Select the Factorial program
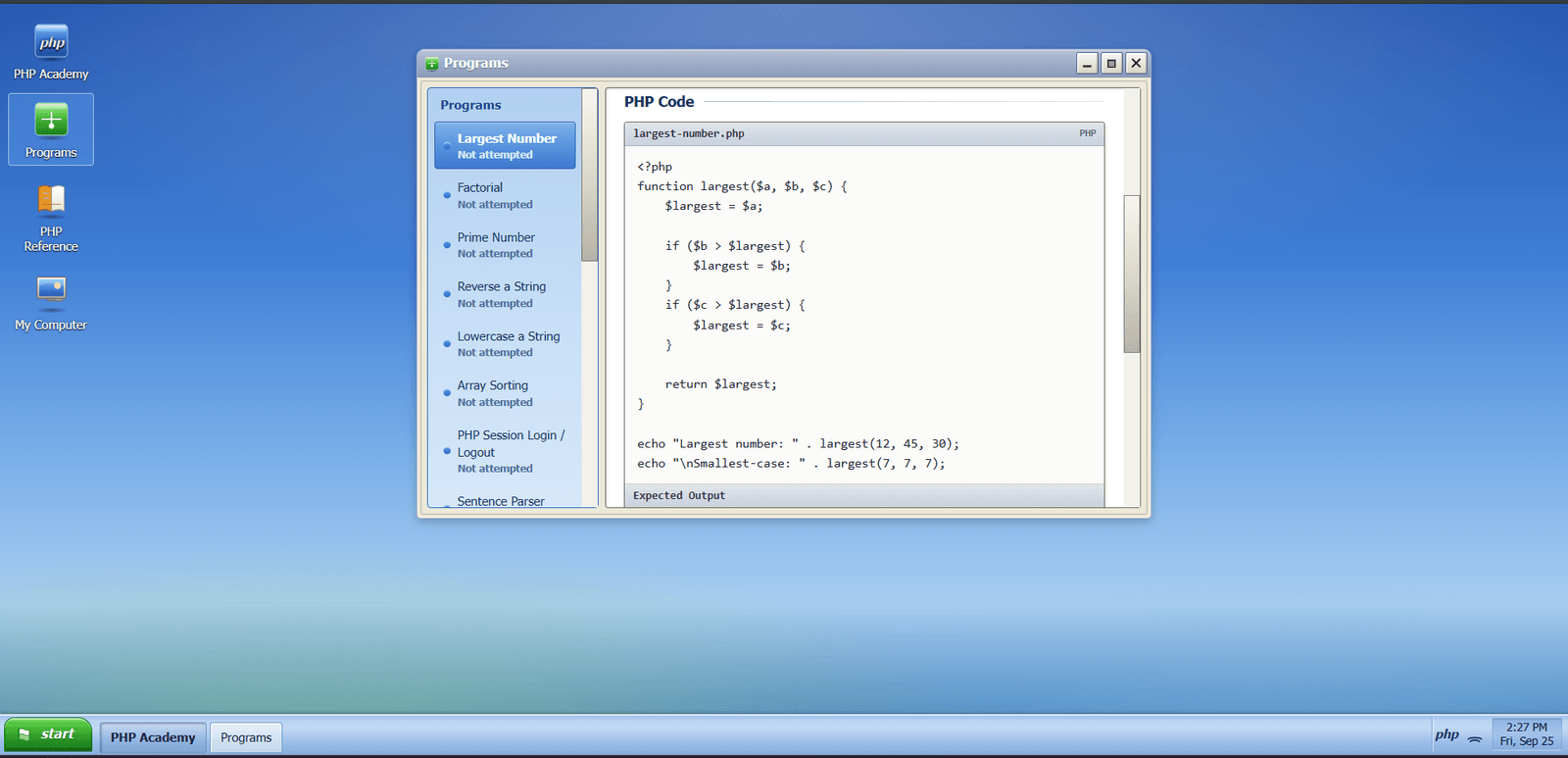 pos(505,195)
